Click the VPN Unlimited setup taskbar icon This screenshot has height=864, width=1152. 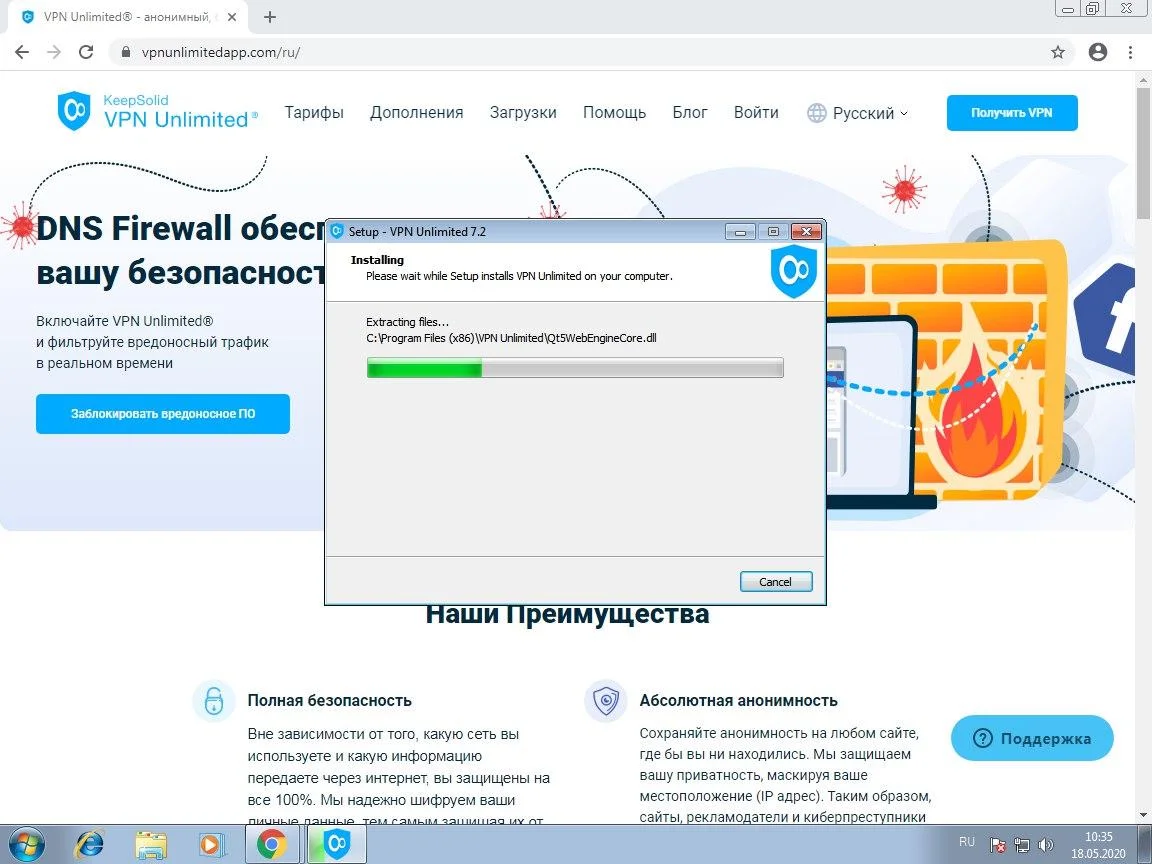click(337, 844)
